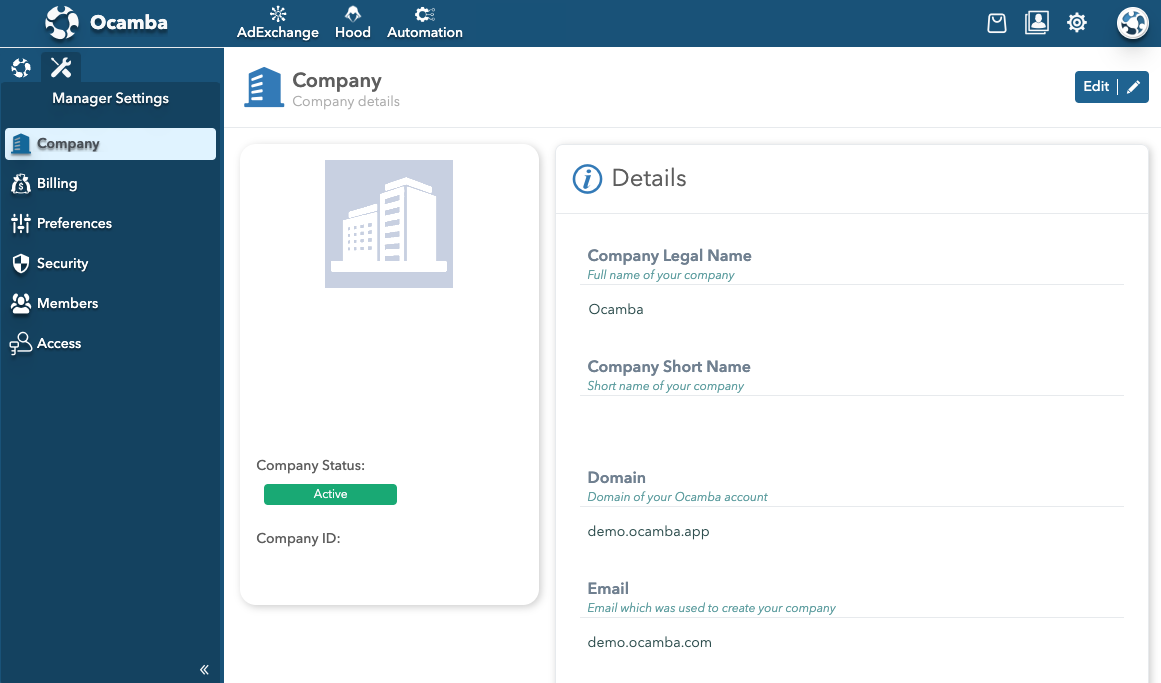Image resolution: width=1161 pixels, height=683 pixels.
Task: Open the Security settings section
Action: (x=110, y=264)
